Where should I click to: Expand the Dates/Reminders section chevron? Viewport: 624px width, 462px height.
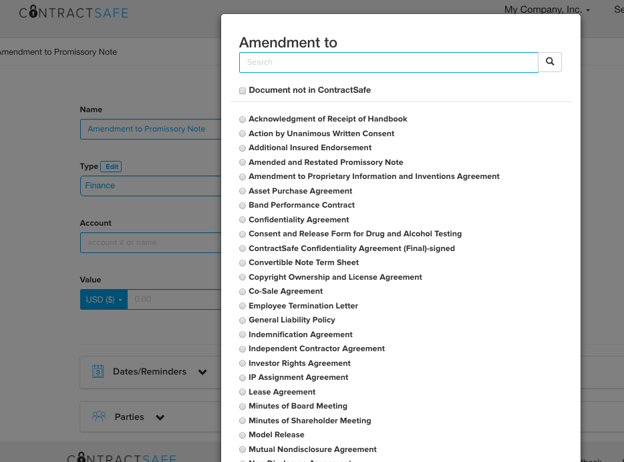point(203,372)
